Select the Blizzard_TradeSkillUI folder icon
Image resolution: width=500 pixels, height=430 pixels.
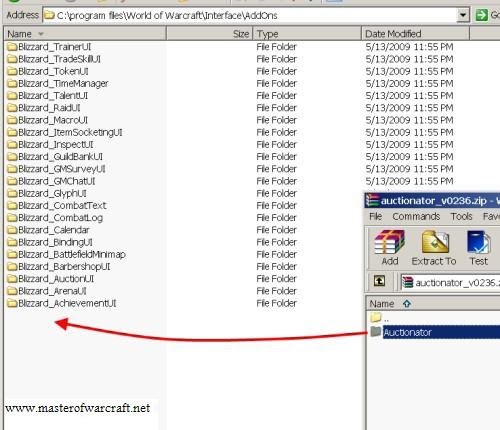tap(12, 59)
